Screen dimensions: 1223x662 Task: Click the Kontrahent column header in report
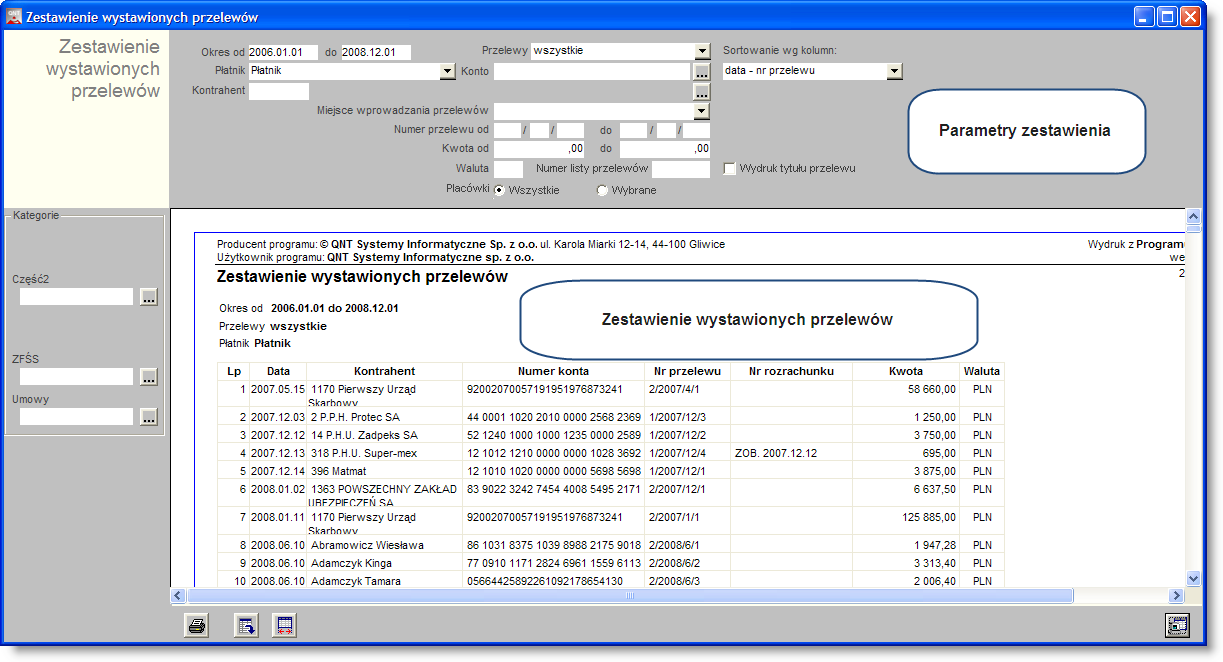[384, 371]
